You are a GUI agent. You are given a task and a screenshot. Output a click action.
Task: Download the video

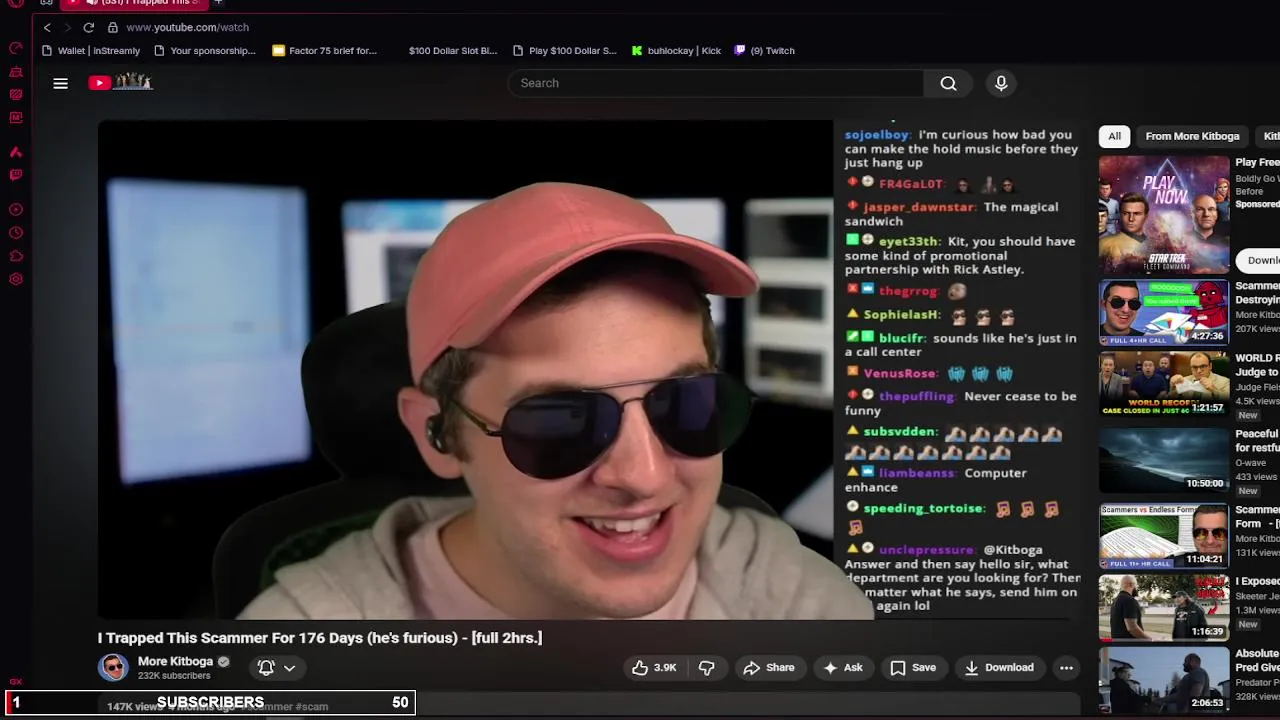[x=998, y=667]
